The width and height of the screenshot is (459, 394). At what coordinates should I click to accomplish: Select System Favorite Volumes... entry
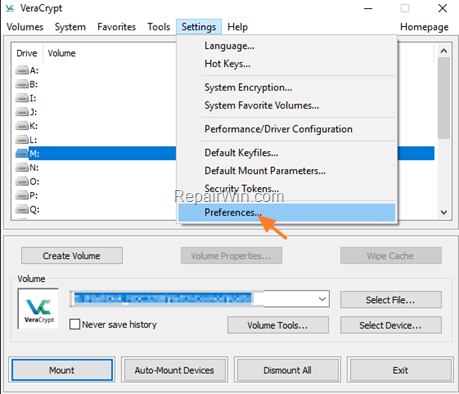pyautogui.click(x=287, y=106)
